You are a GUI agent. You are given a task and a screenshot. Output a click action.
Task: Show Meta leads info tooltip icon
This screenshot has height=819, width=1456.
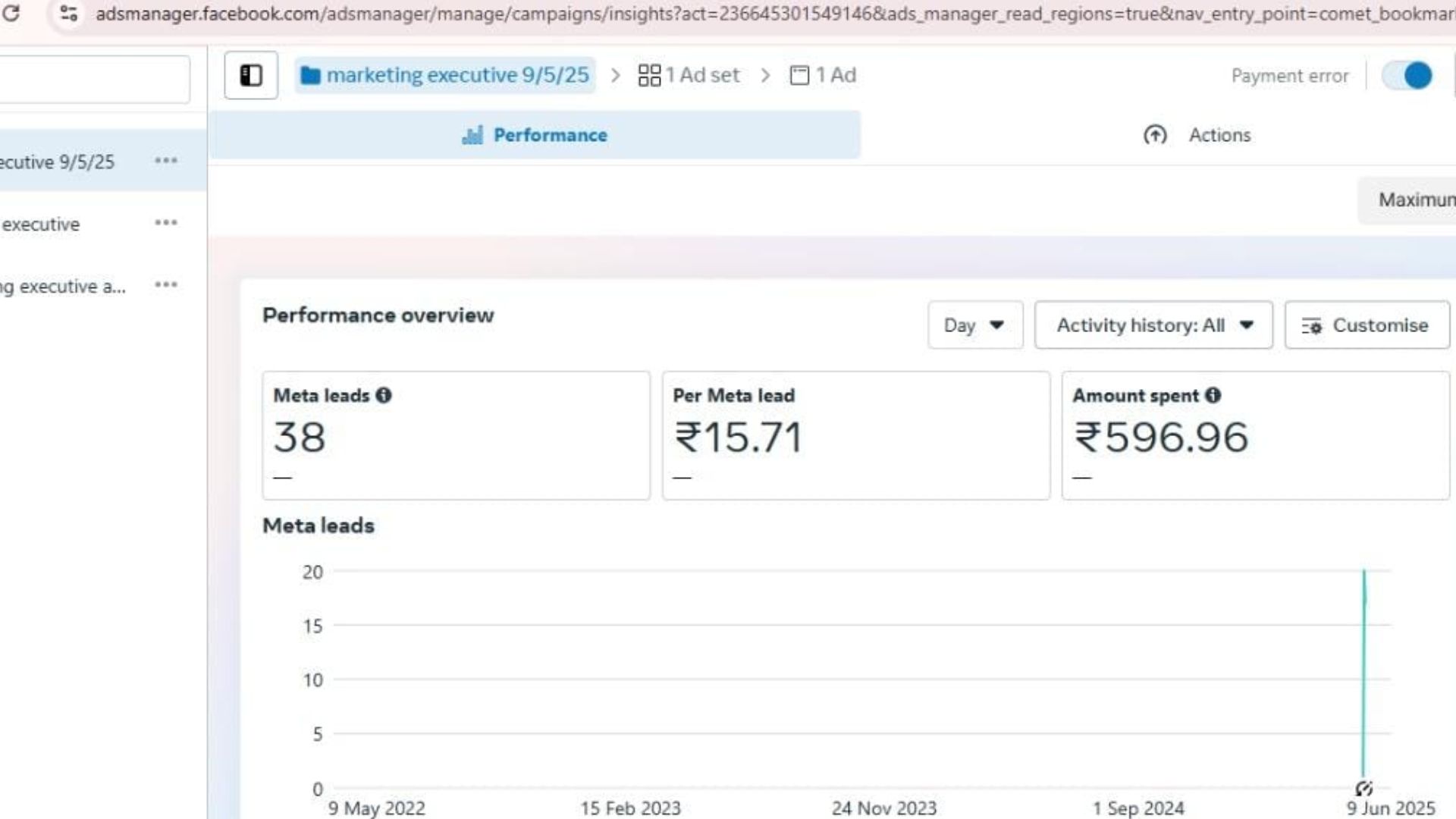pyautogui.click(x=384, y=395)
